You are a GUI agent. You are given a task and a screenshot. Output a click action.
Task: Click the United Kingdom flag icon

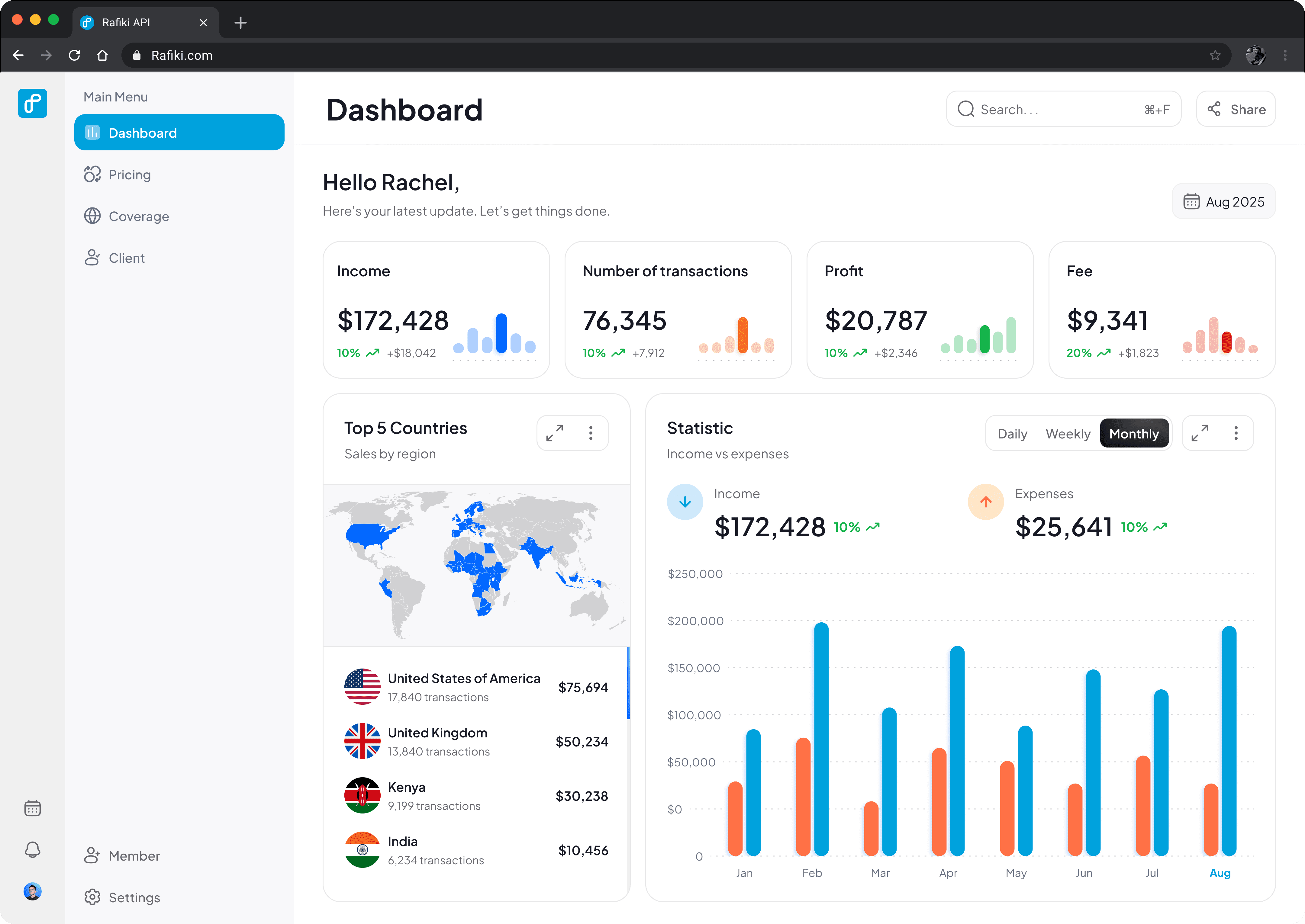point(362,741)
